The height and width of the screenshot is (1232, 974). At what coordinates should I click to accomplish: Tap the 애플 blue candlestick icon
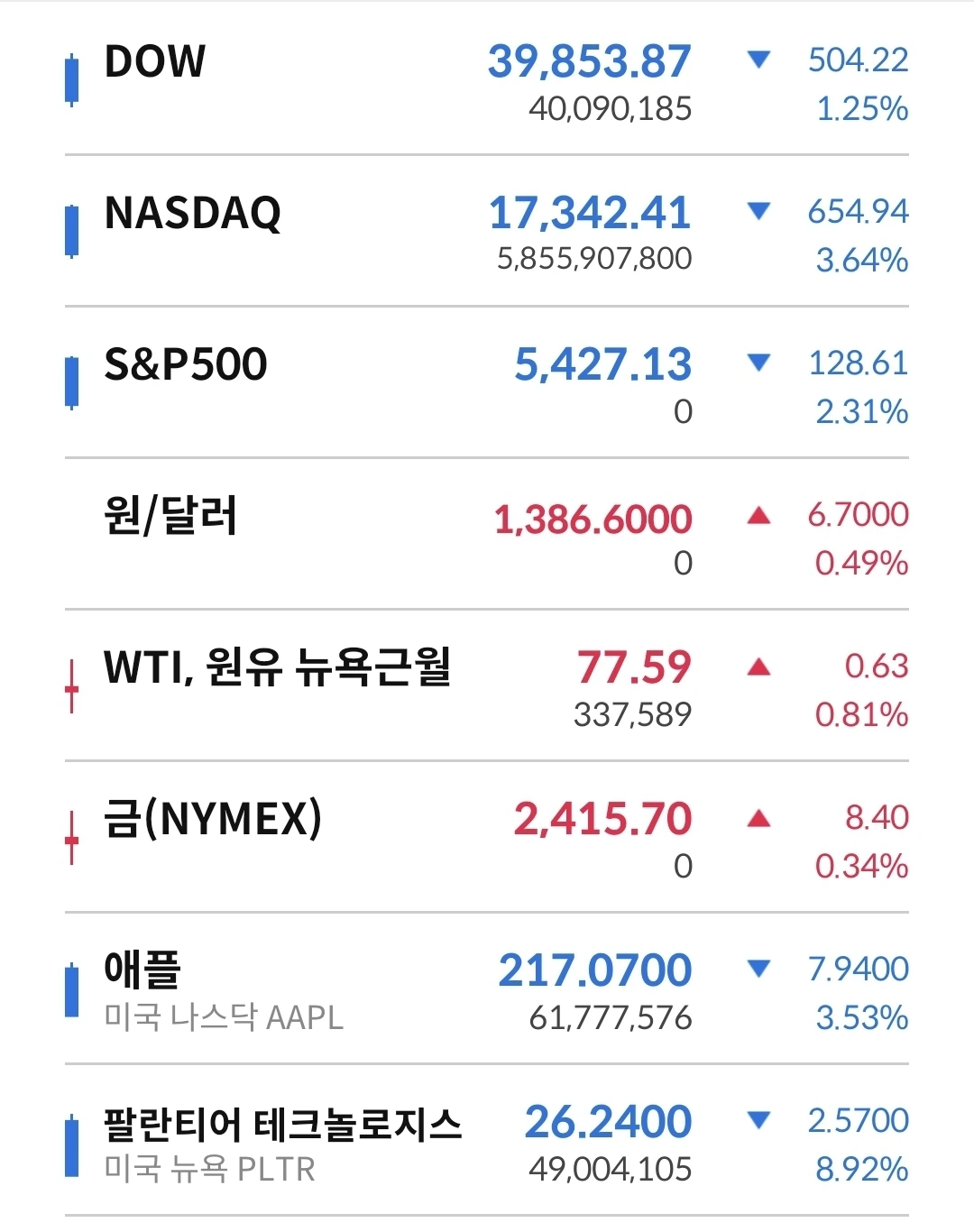(x=72, y=990)
